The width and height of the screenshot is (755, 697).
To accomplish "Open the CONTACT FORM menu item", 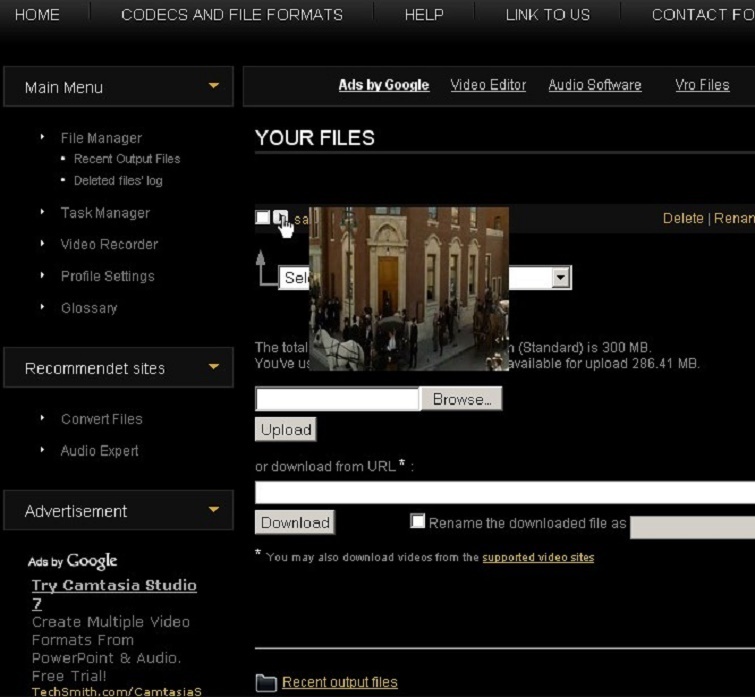I will (x=703, y=15).
